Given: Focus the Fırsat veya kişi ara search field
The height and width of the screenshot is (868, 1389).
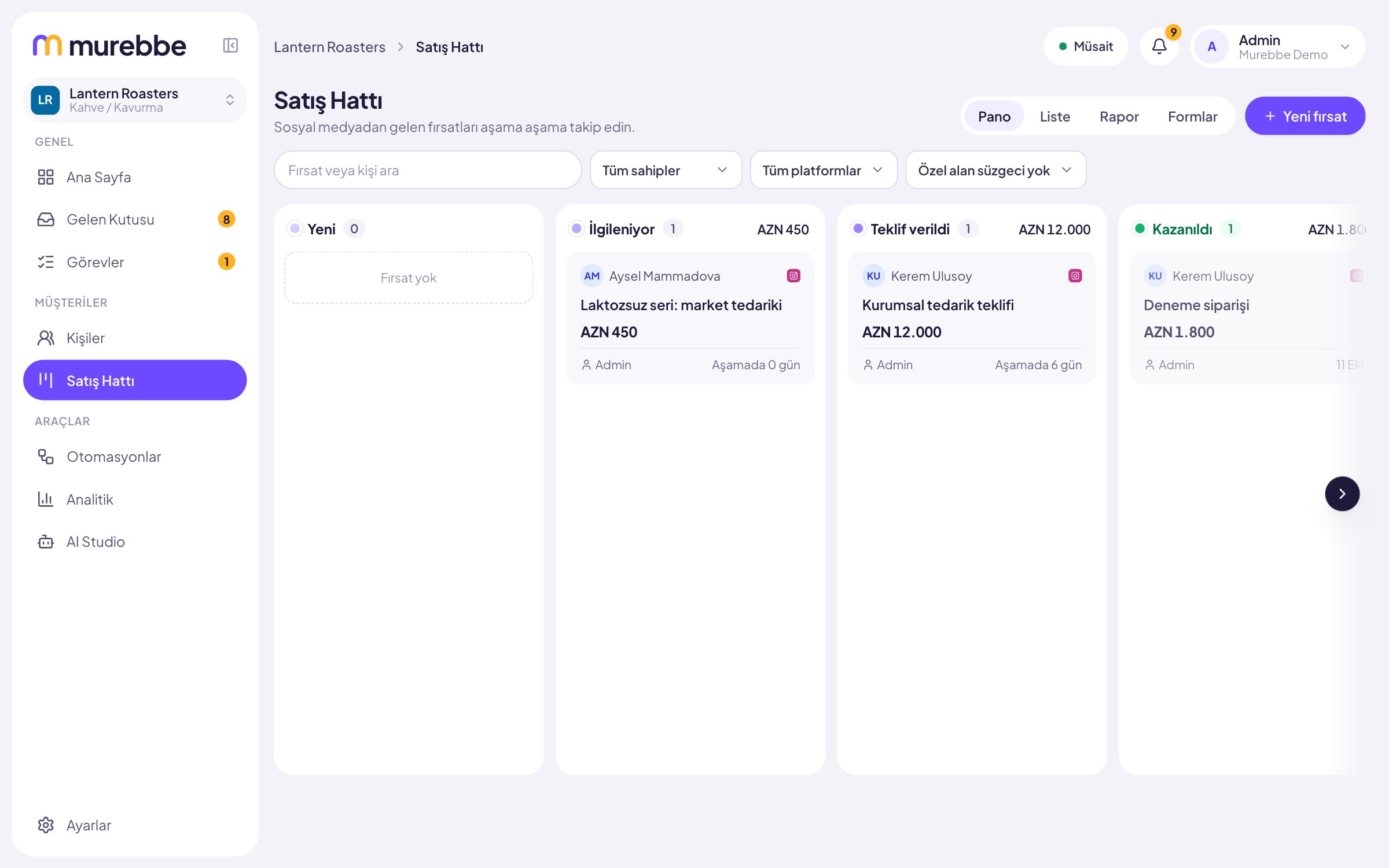Looking at the screenshot, I should pyautogui.click(x=428, y=170).
